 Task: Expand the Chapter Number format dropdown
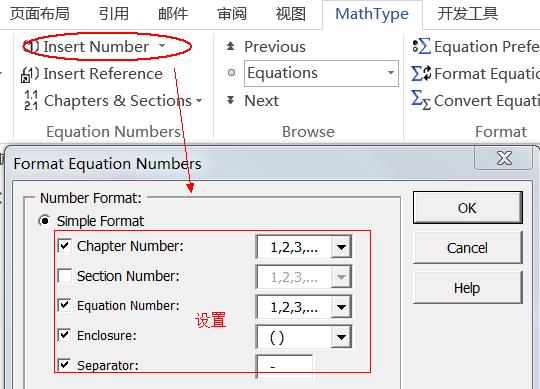tap(341, 247)
